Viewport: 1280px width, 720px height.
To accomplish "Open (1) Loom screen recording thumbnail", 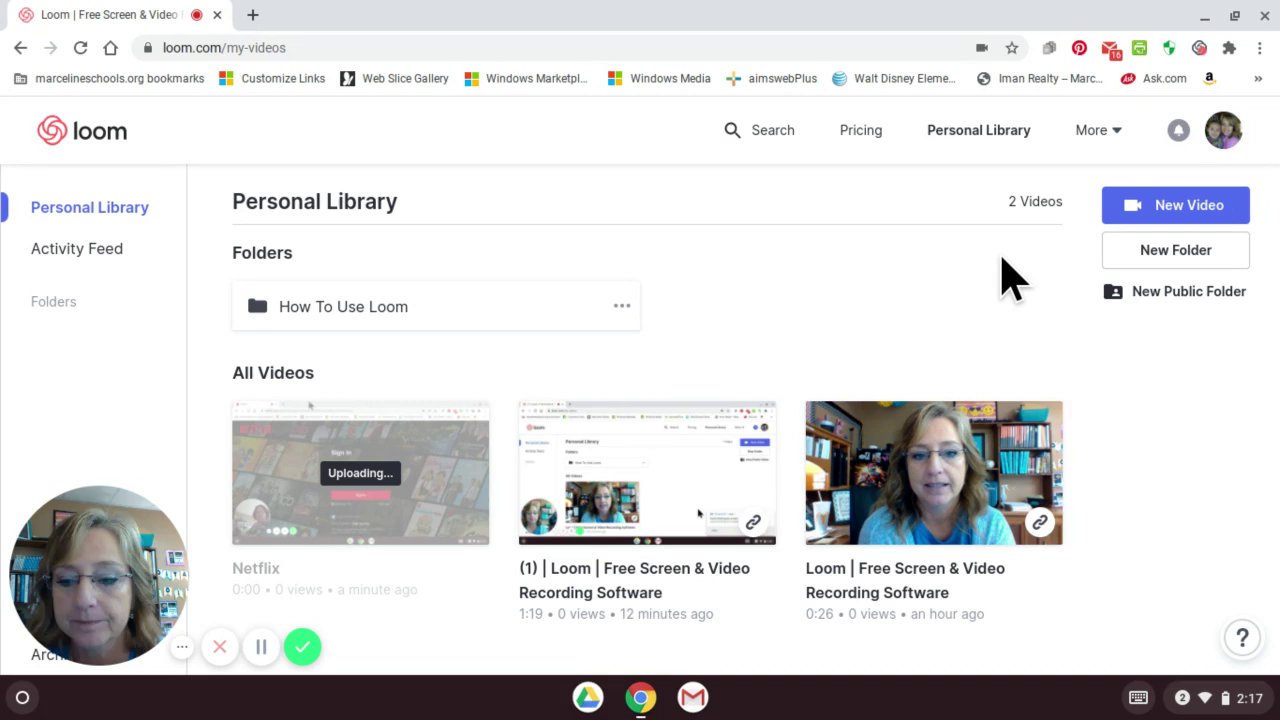I will click(647, 473).
